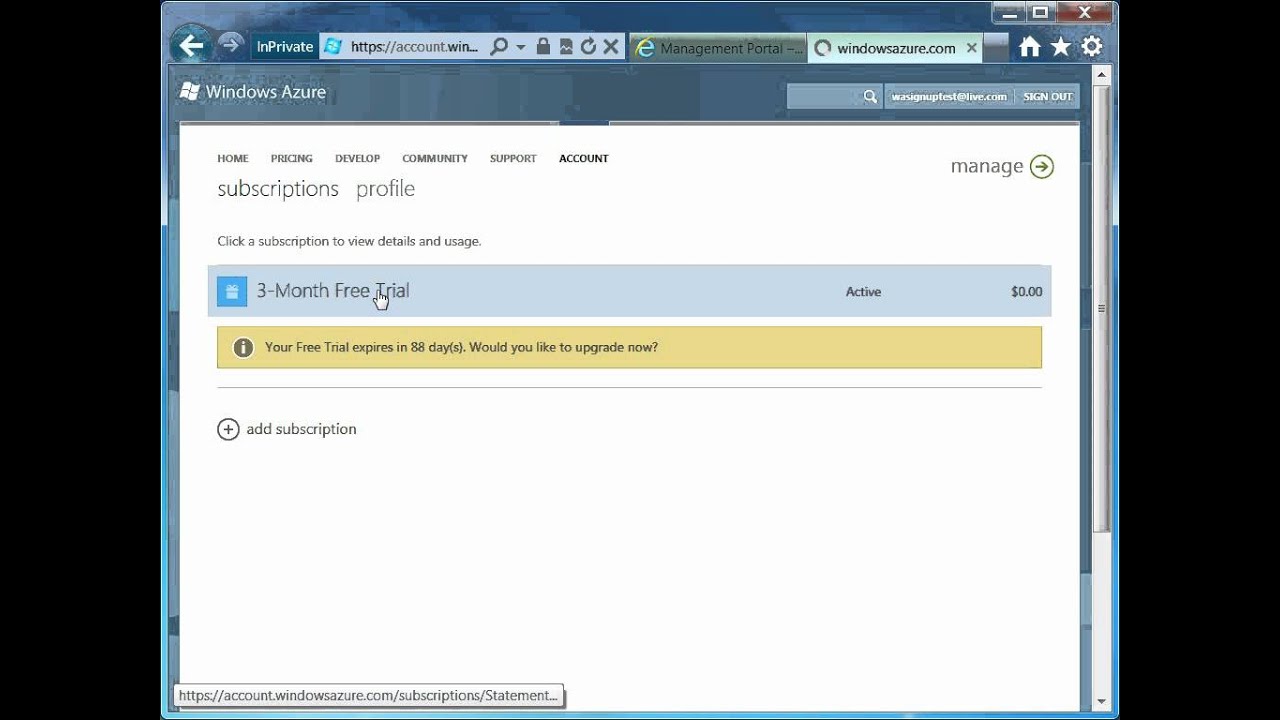Open the address bar dropdown arrow
This screenshot has width=1280, height=720.
point(521,48)
